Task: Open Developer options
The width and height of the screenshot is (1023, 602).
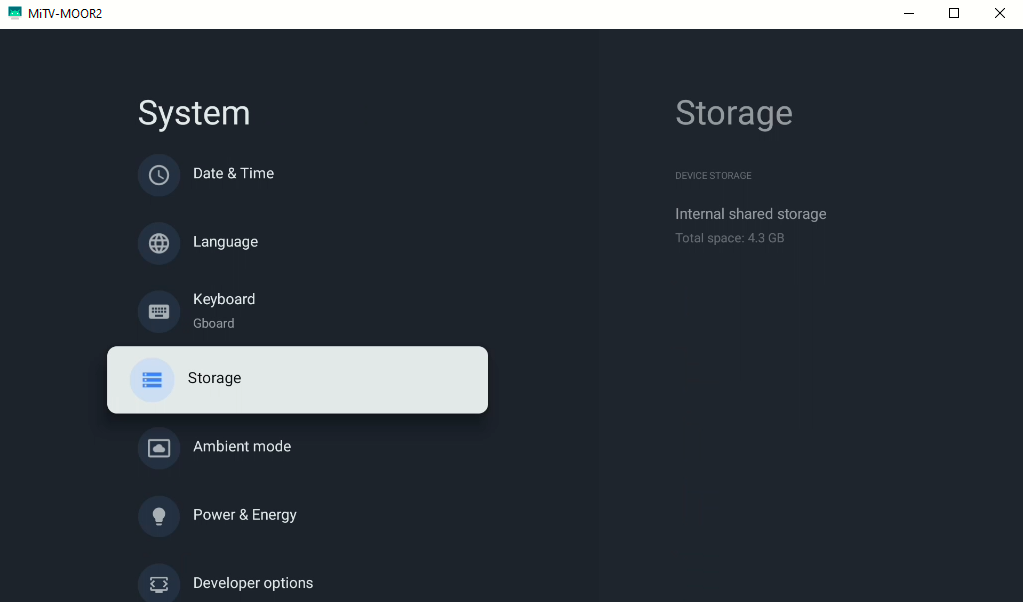Action: (253, 583)
